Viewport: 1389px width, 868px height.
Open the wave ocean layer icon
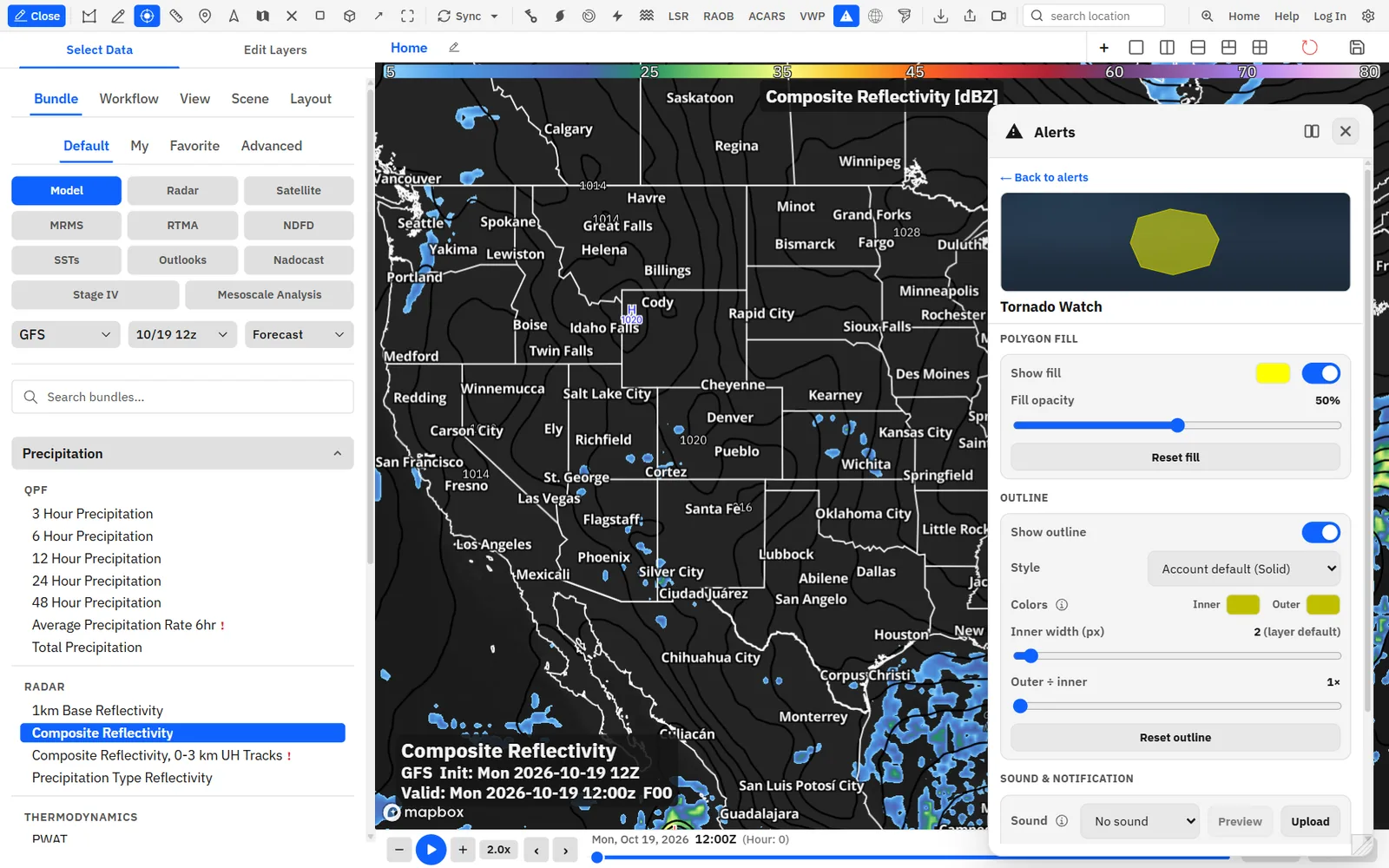click(647, 16)
